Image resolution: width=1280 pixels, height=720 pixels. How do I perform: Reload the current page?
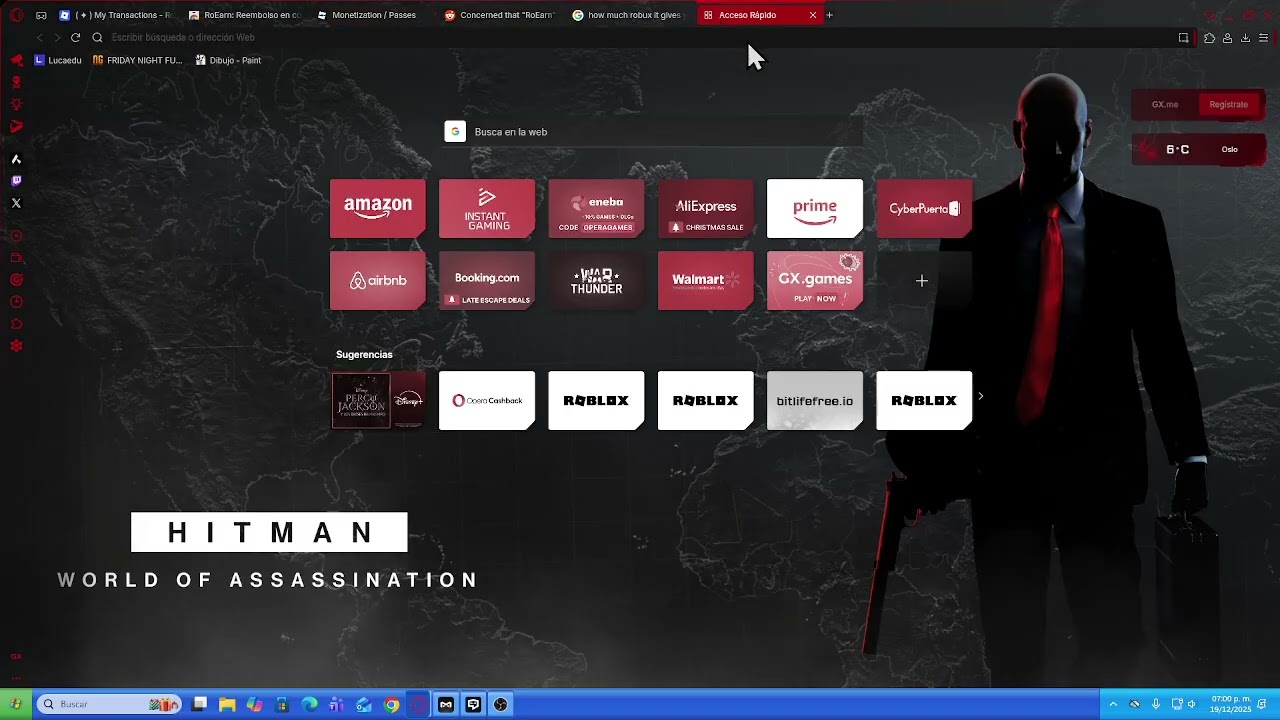click(x=75, y=38)
